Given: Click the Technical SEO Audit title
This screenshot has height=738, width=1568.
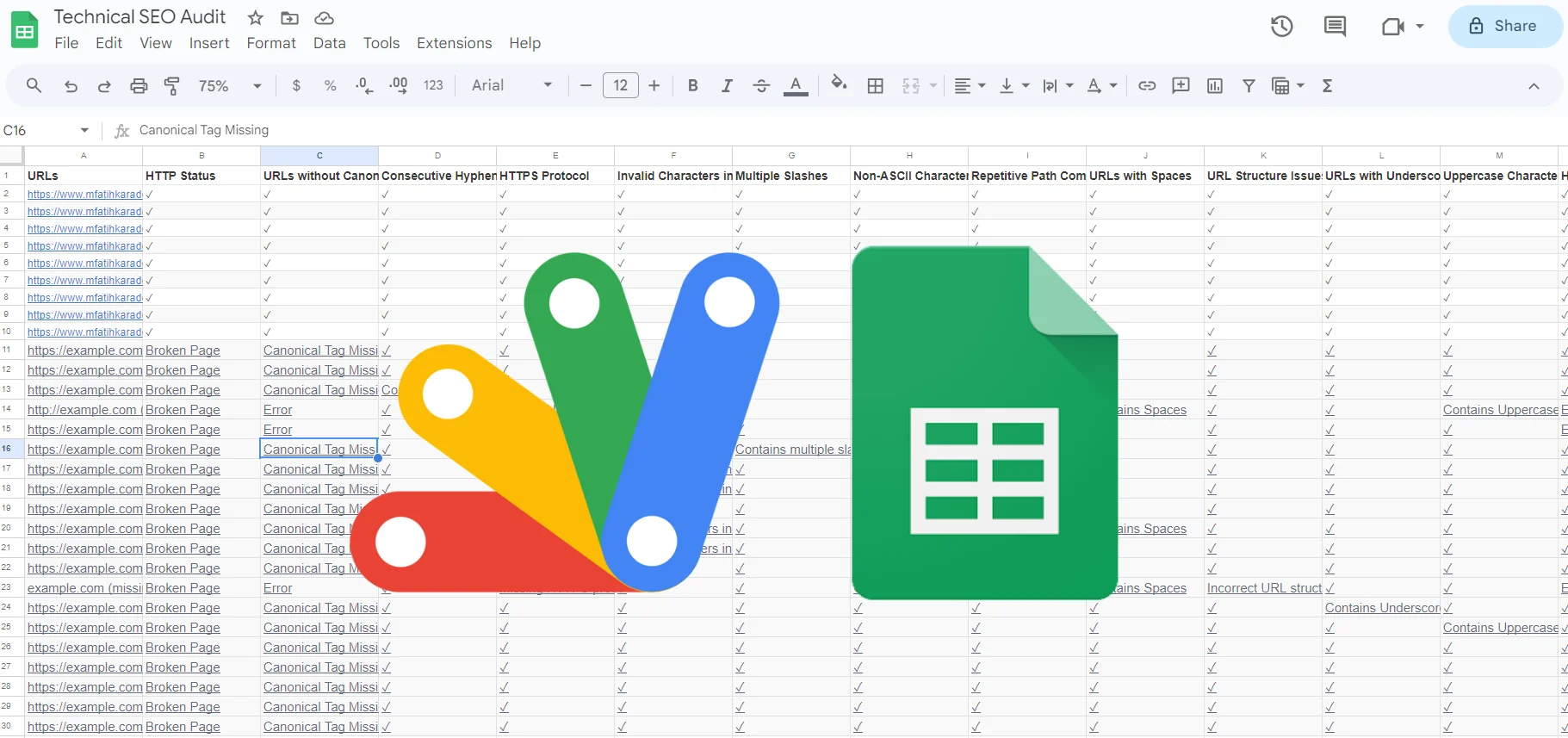Looking at the screenshot, I should pyautogui.click(x=139, y=17).
